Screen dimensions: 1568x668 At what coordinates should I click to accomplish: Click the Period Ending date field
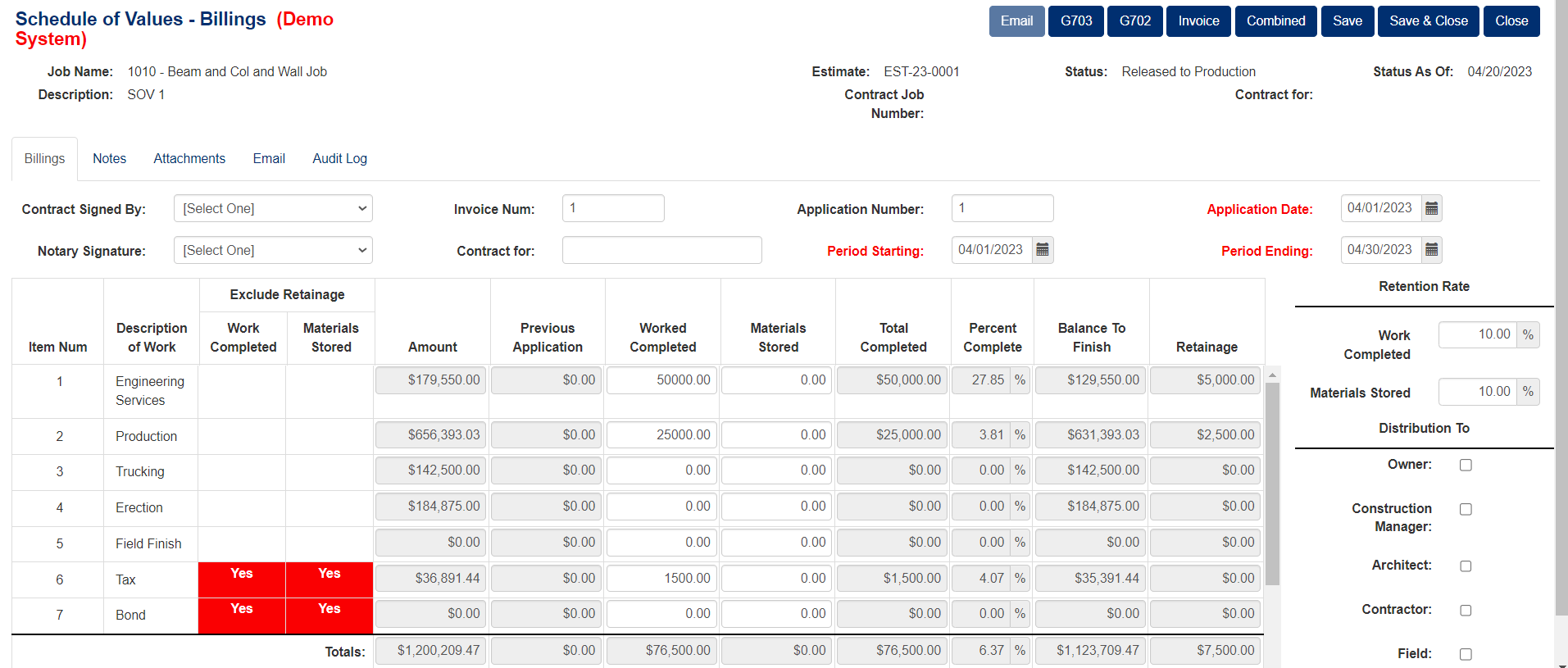pos(1381,250)
